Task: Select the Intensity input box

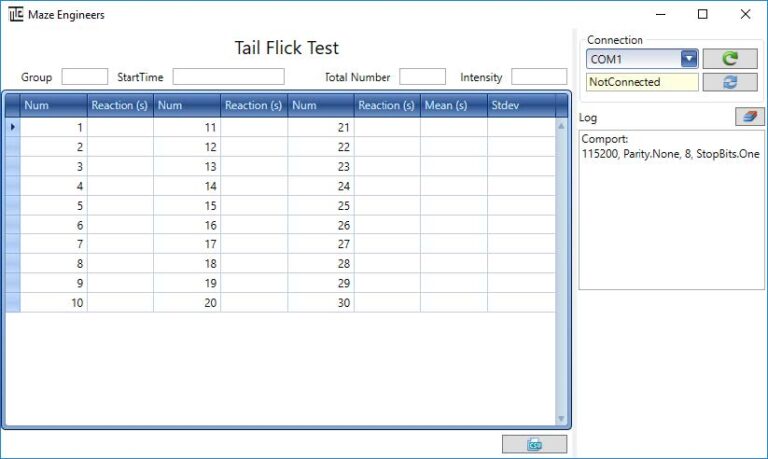Action: pos(539,77)
